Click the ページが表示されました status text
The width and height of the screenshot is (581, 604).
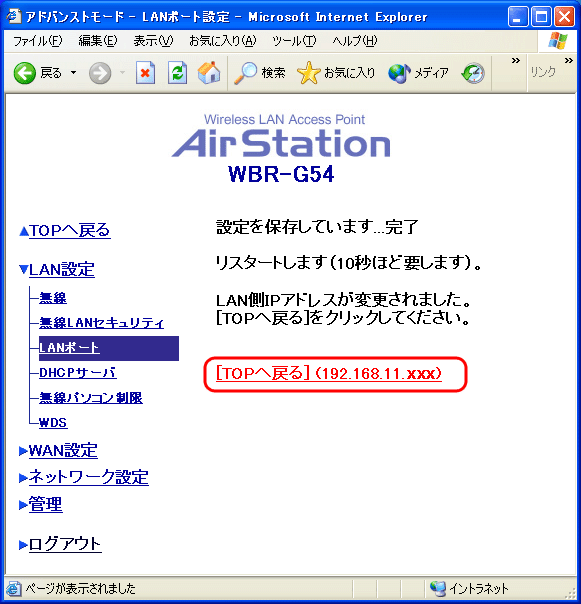81,589
